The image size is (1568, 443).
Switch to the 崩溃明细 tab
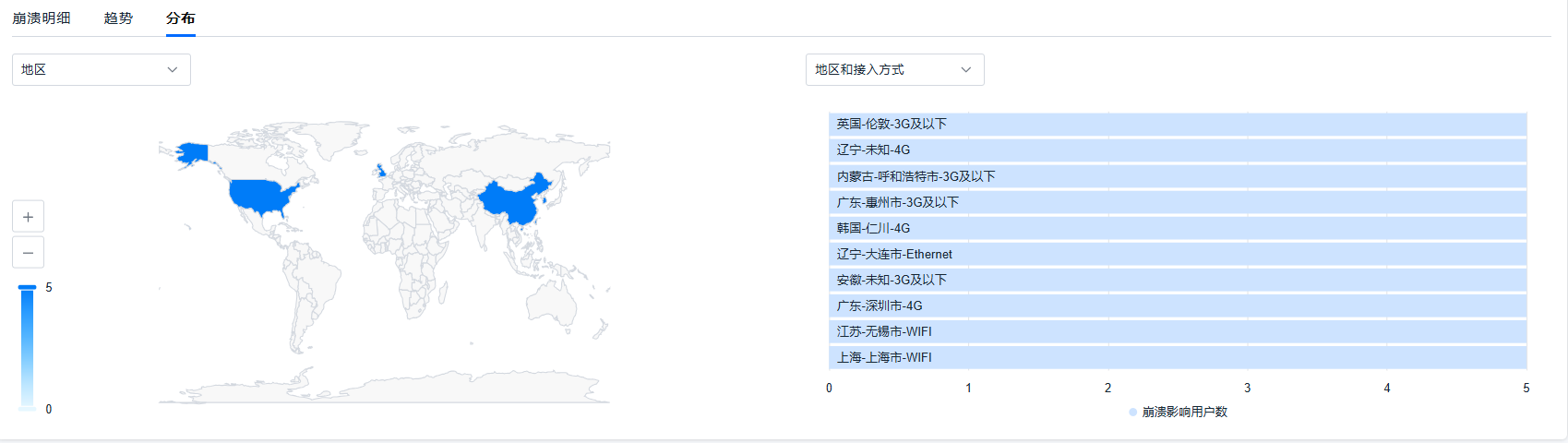click(42, 18)
